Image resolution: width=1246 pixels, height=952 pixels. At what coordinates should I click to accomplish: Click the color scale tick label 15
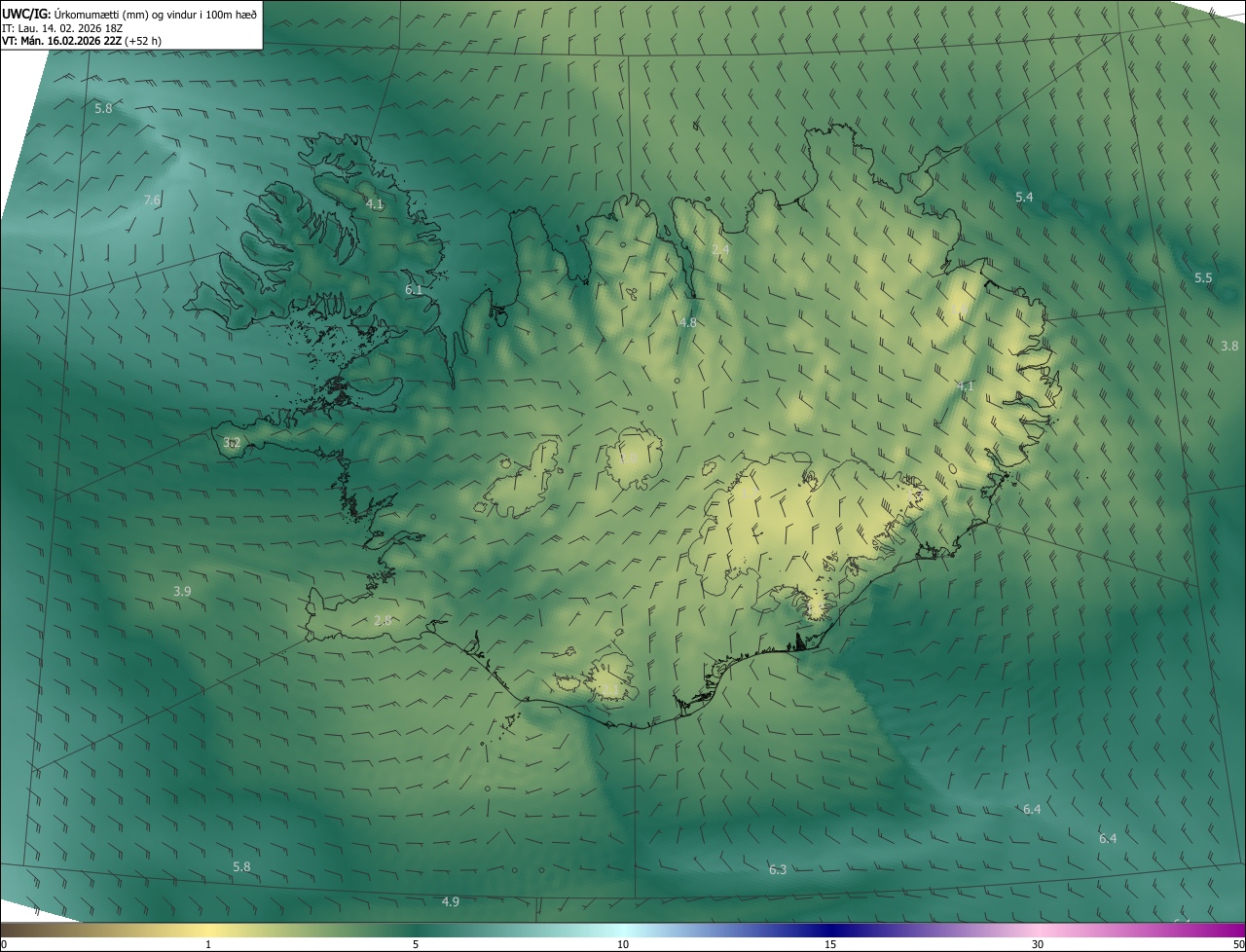[x=830, y=944]
